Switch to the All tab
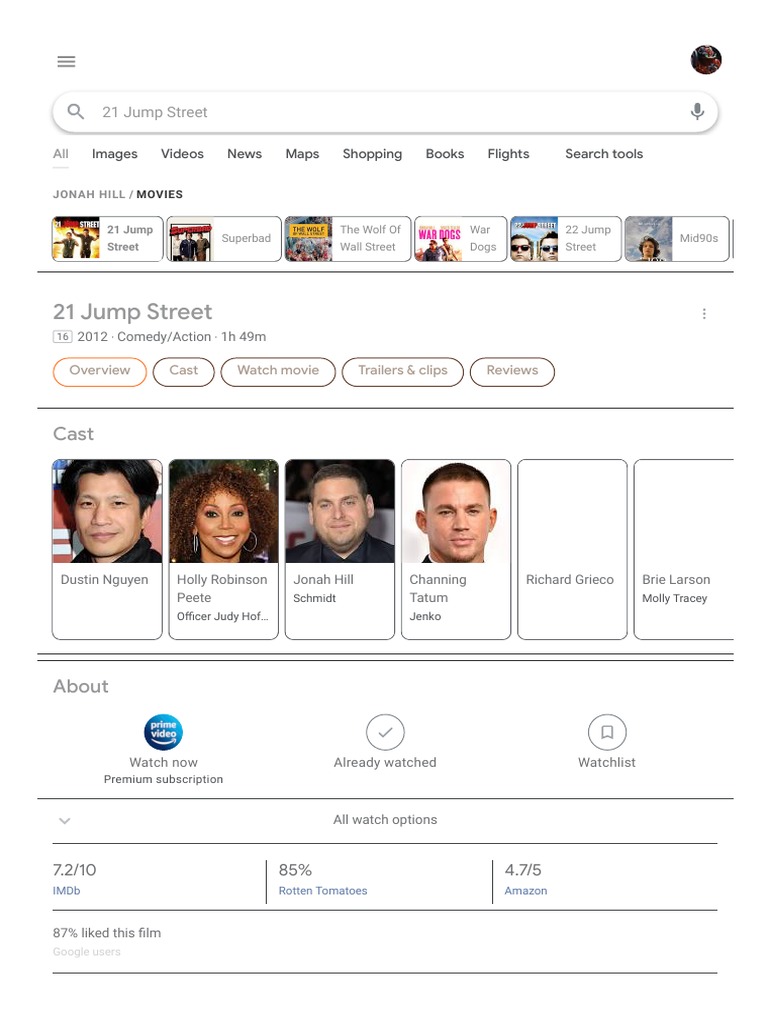 (x=61, y=154)
